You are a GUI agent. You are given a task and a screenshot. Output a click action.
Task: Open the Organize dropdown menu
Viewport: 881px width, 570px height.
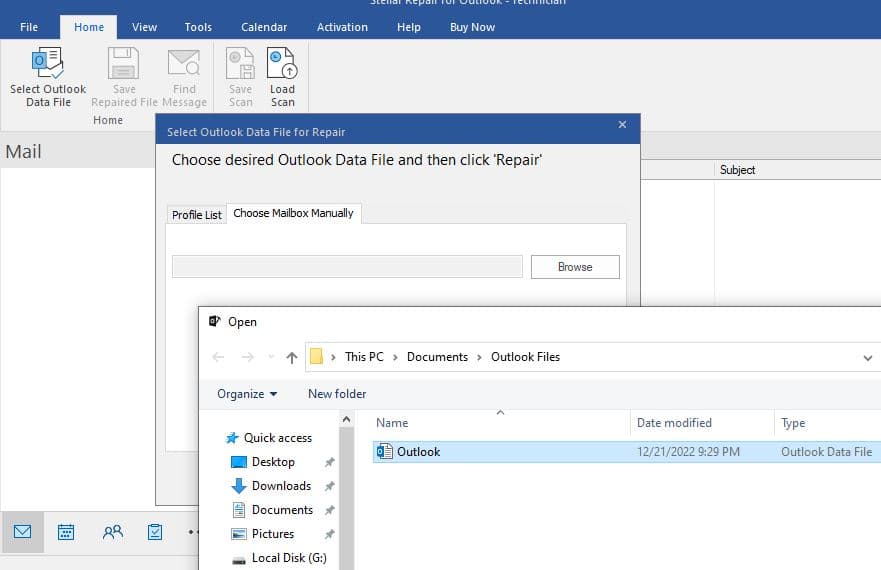tap(247, 394)
